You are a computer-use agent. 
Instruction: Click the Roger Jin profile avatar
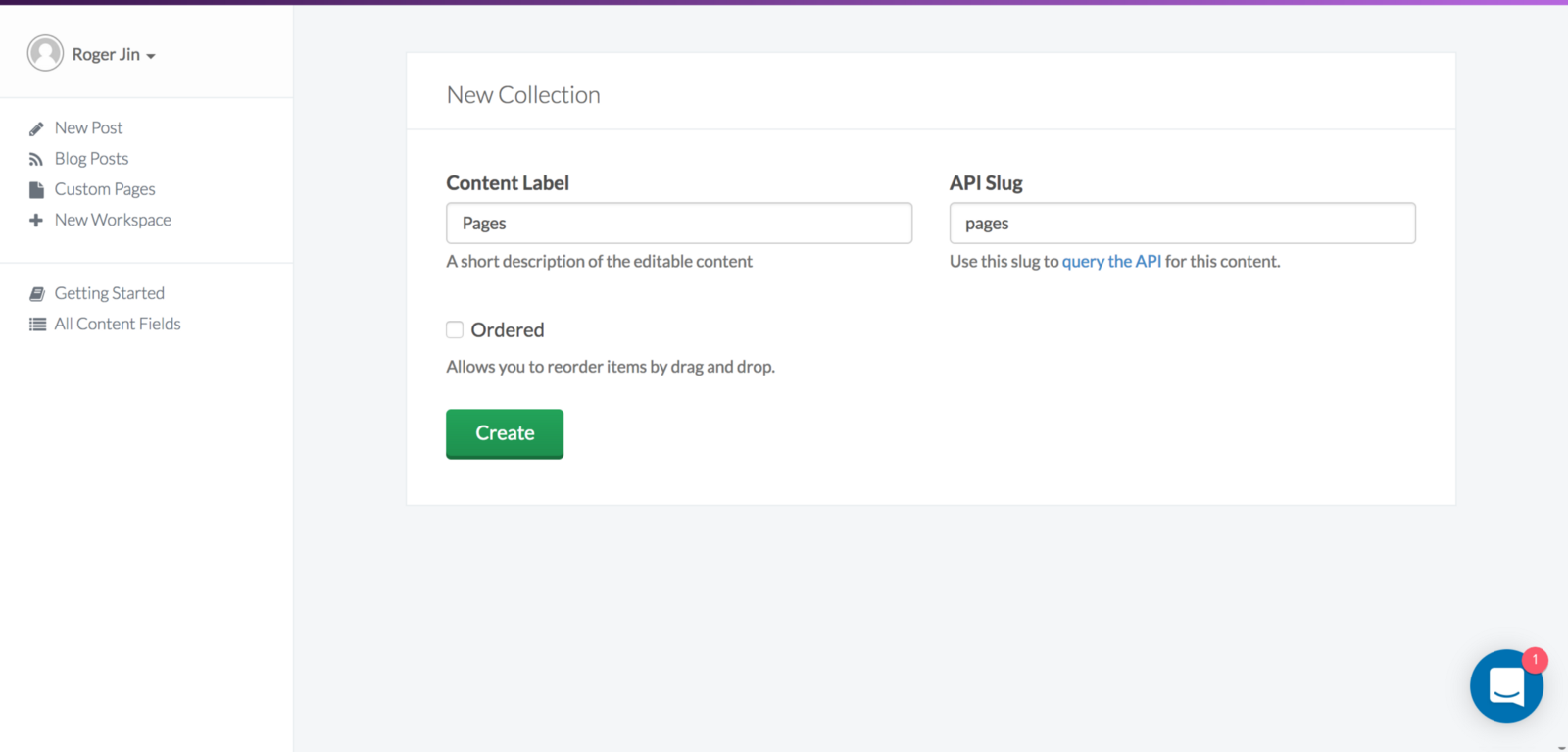click(45, 53)
